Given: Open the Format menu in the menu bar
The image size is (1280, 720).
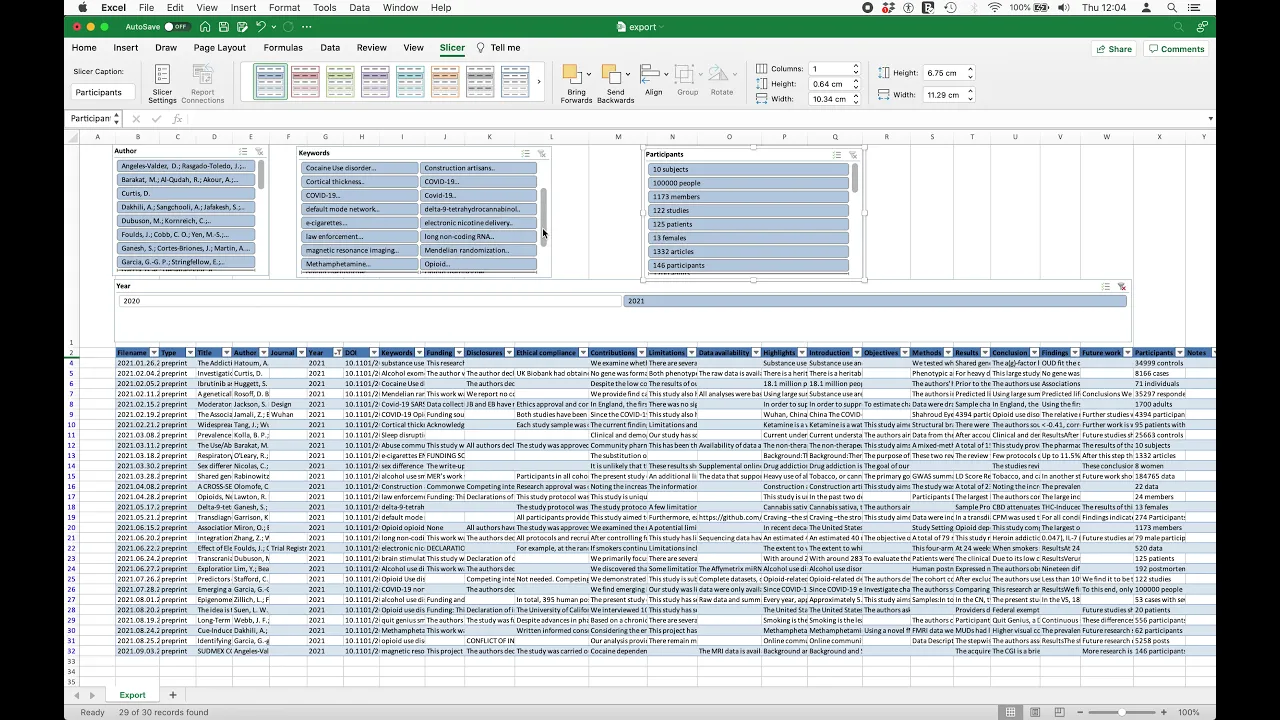Looking at the screenshot, I should coord(284,8).
